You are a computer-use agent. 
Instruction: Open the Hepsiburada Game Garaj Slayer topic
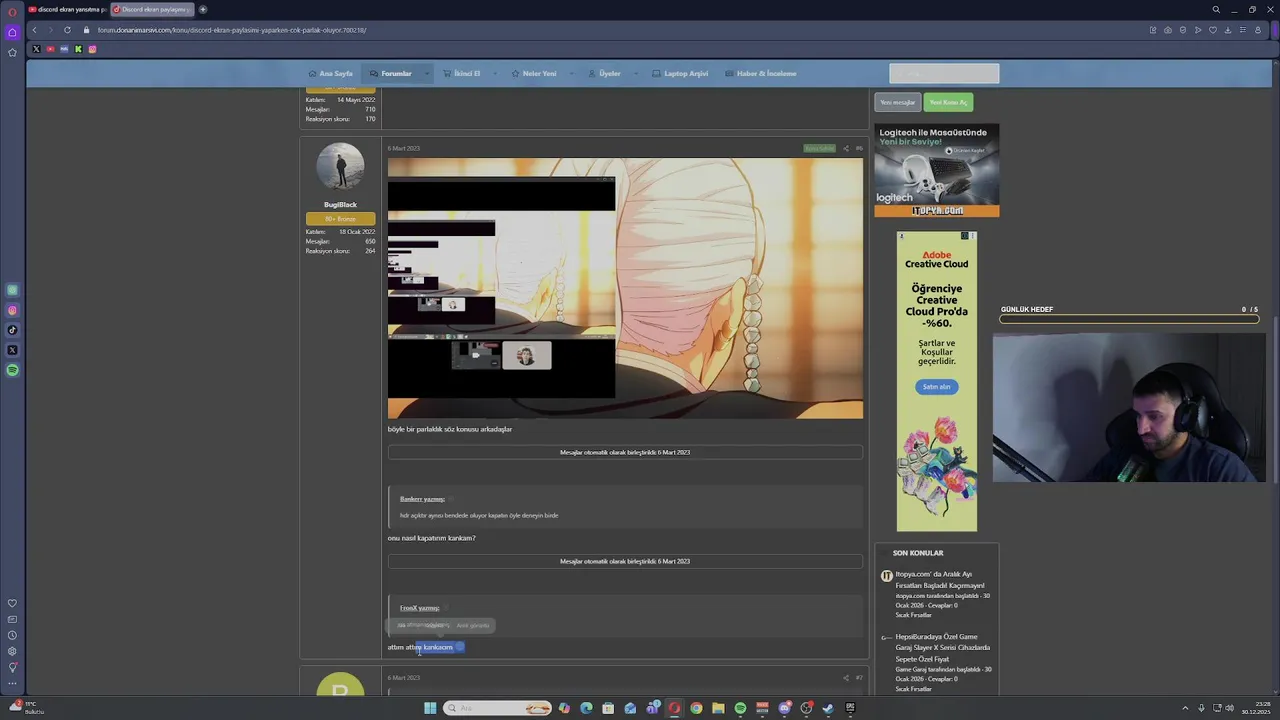(943, 647)
